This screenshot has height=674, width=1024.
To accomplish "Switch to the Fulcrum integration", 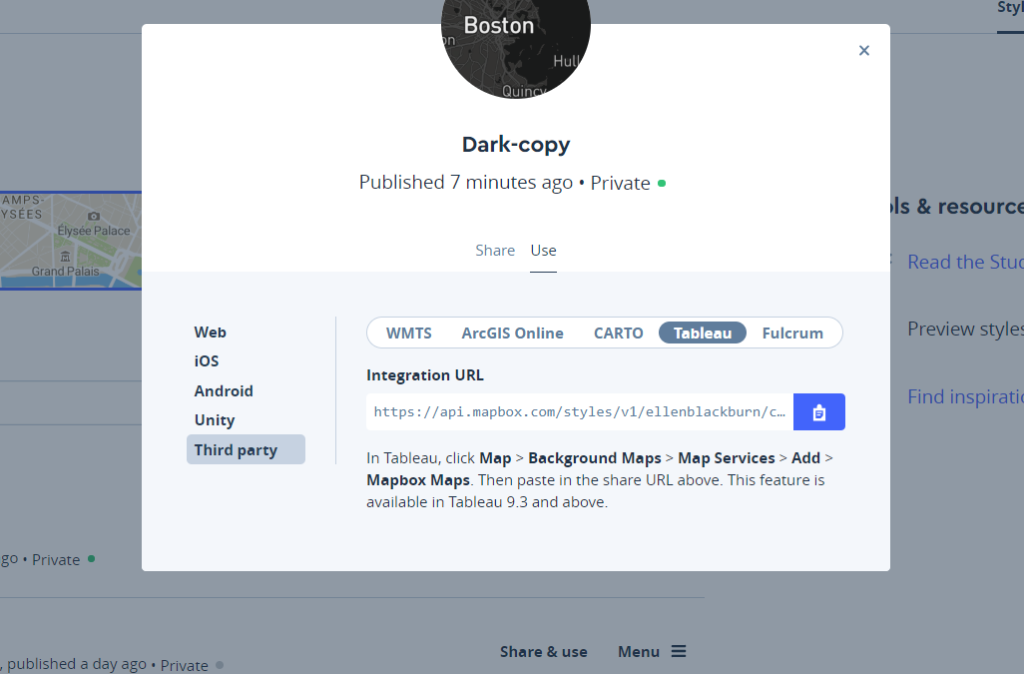I will 793,333.
